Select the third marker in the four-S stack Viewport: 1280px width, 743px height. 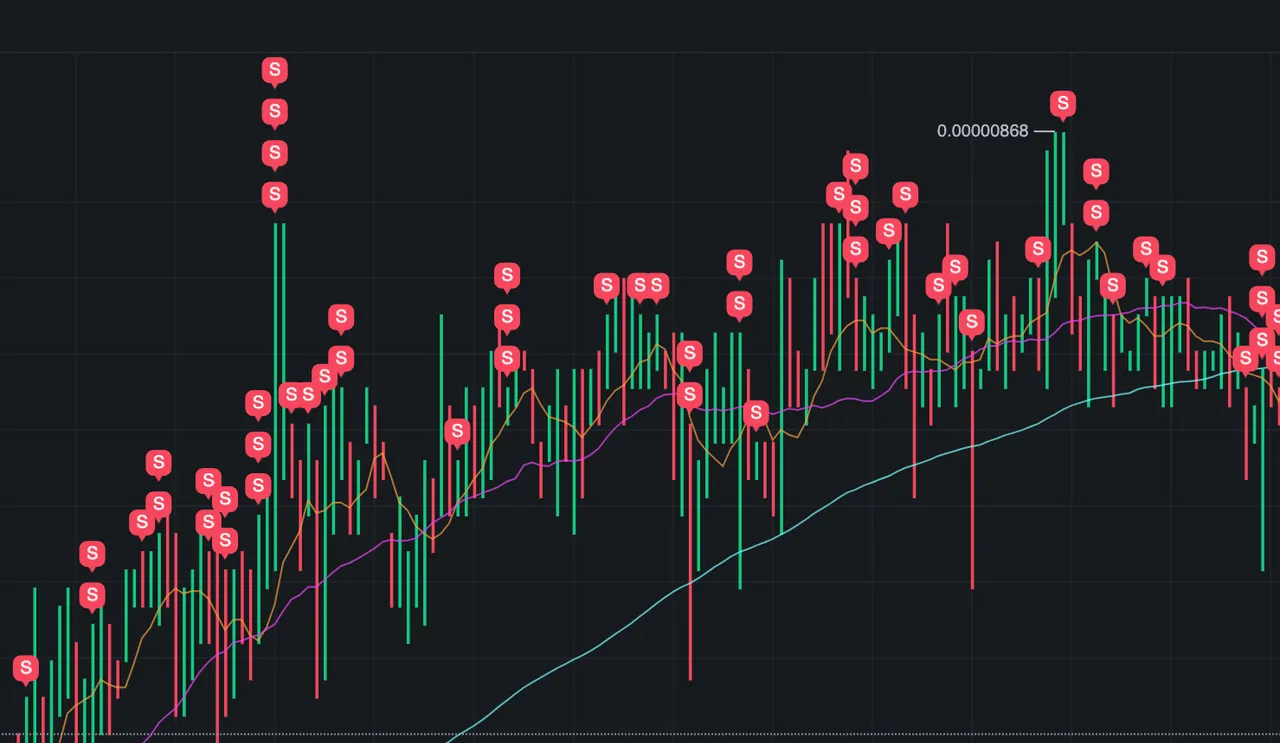[x=275, y=154]
